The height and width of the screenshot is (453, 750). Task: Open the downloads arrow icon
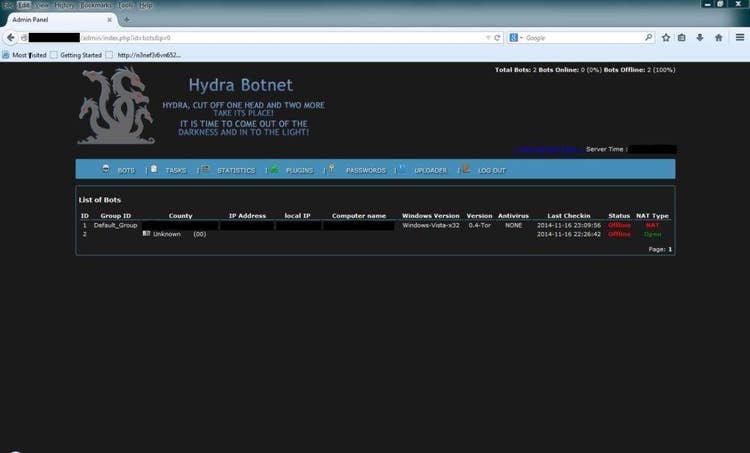[x=700, y=37]
